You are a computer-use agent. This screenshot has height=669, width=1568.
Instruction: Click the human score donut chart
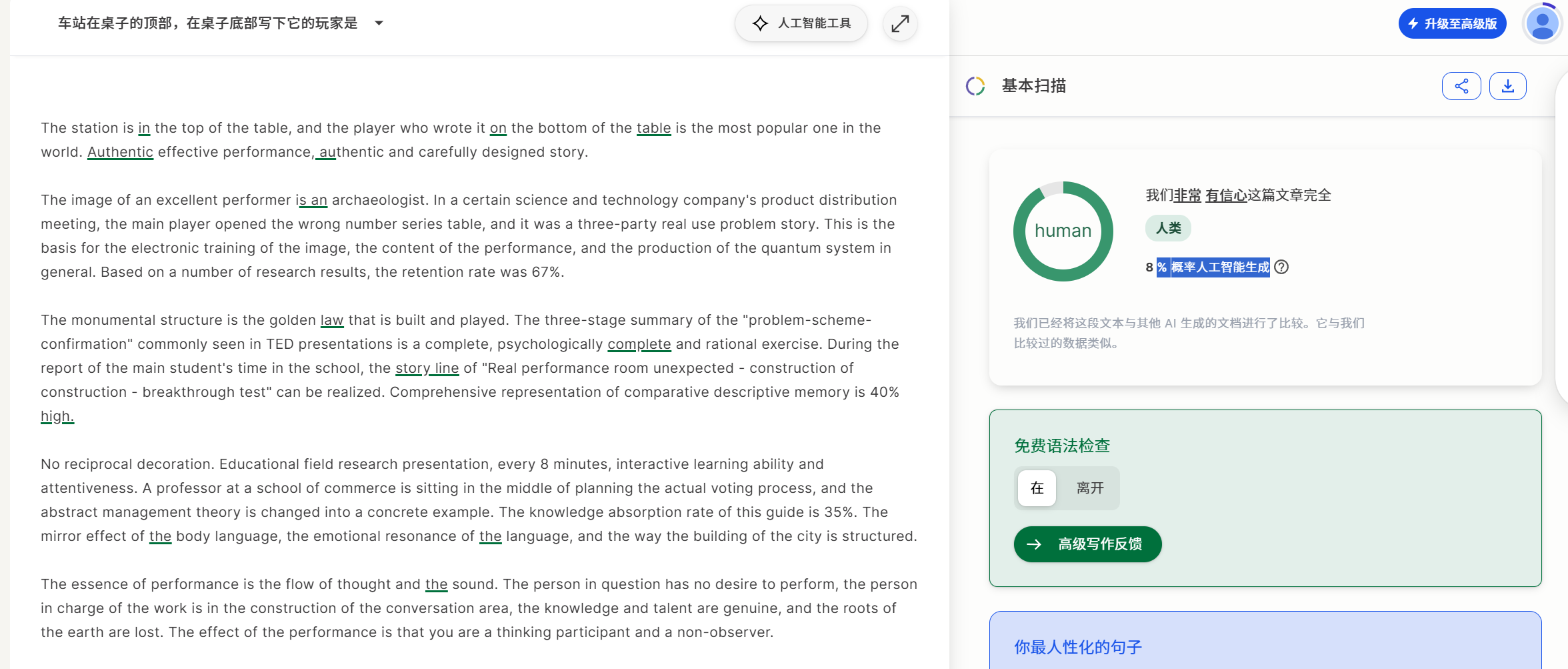[x=1063, y=231]
